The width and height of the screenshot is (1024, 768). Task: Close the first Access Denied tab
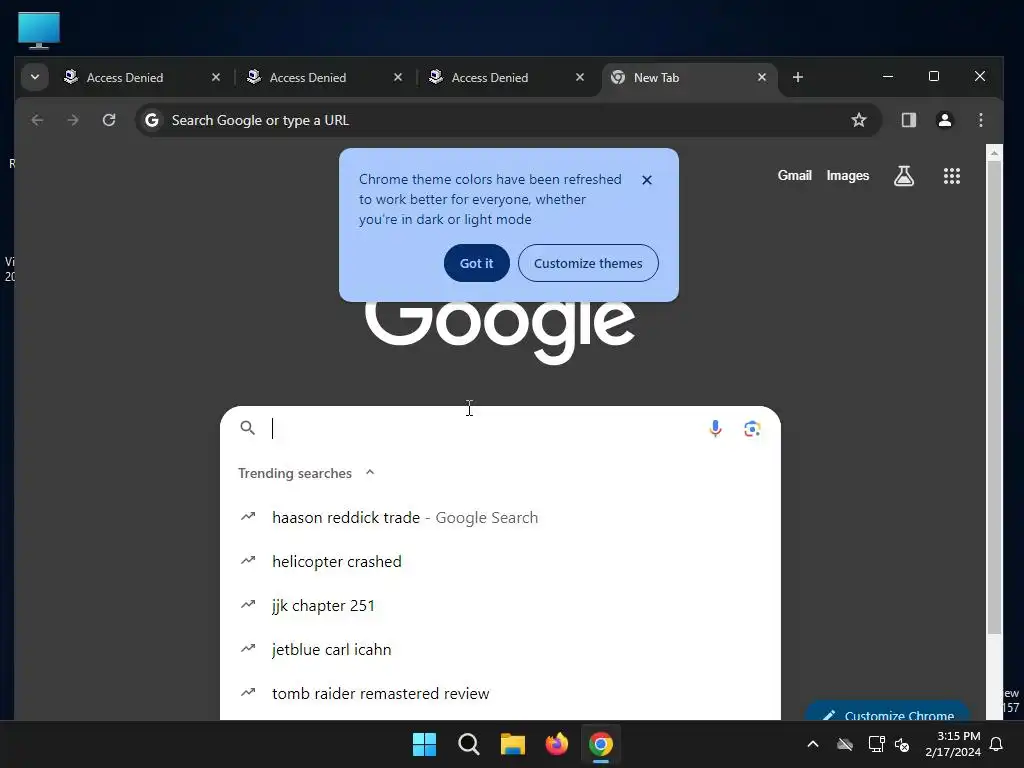[x=216, y=77]
